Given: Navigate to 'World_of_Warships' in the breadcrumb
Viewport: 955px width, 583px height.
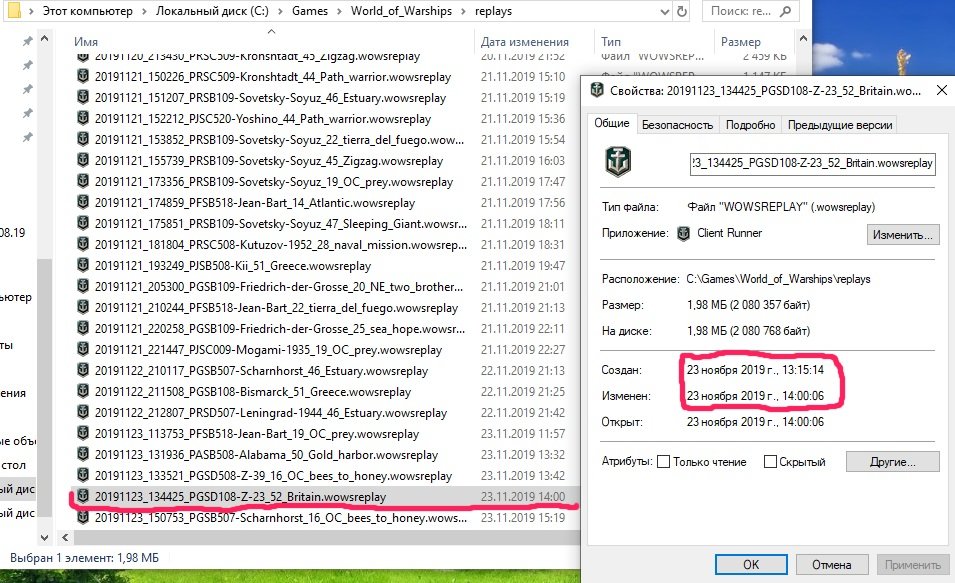Looking at the screenshot, I should (401, 11).
